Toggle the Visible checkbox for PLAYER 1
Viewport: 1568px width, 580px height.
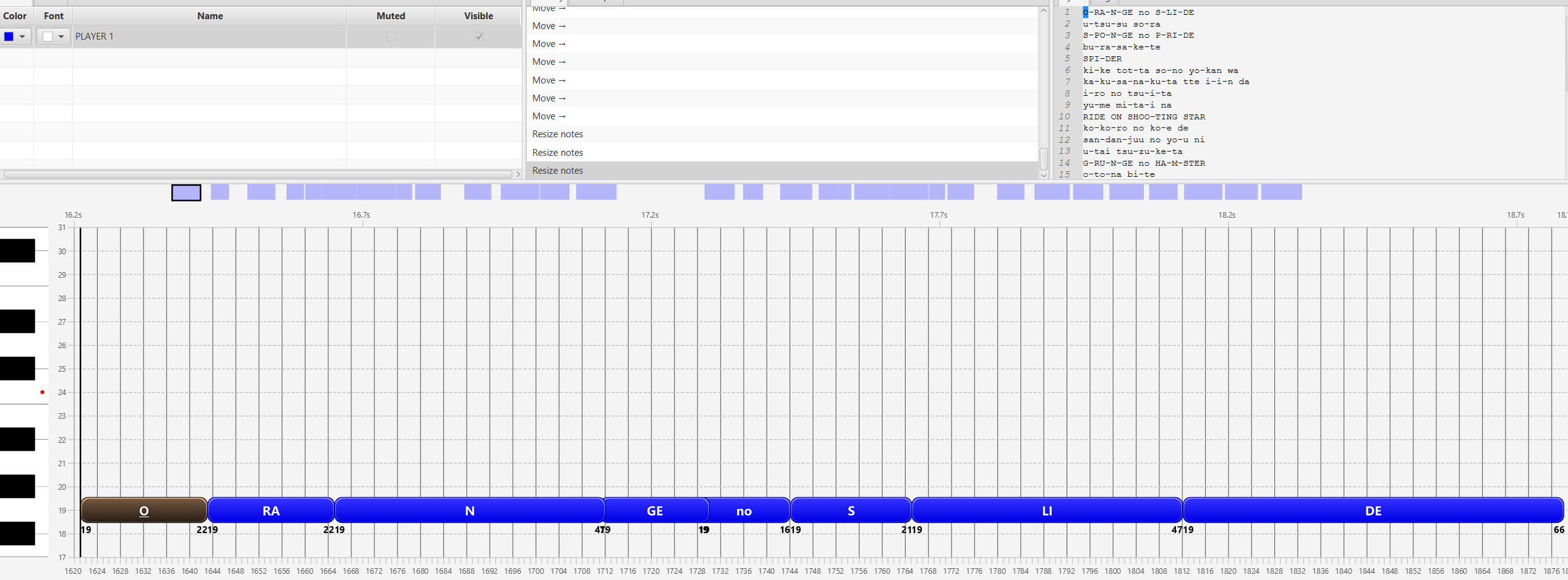(x=479, y=36)
